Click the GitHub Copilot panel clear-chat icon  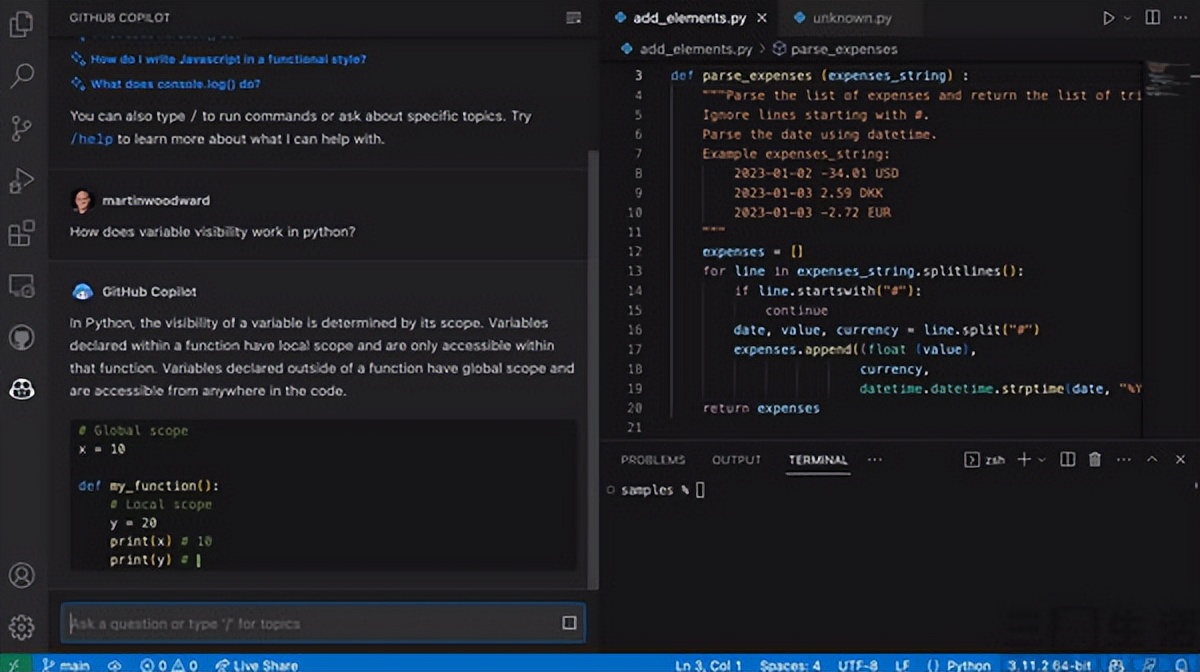point(573,18)
